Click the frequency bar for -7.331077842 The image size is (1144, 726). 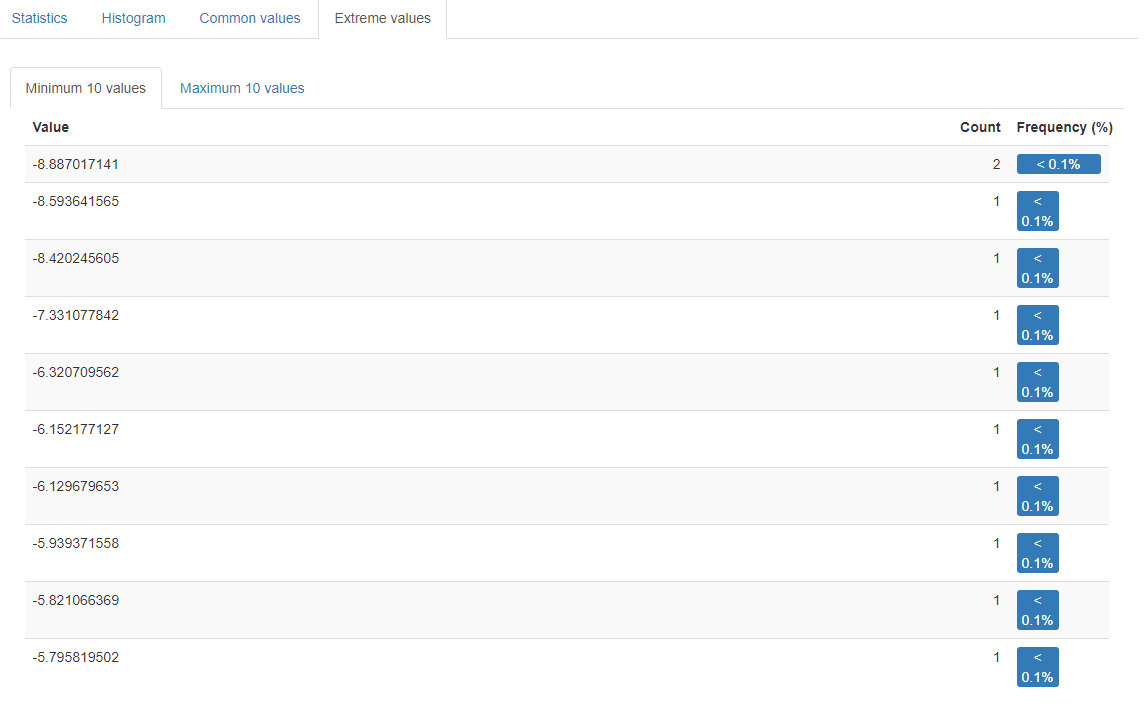(x=1037, y=325)
